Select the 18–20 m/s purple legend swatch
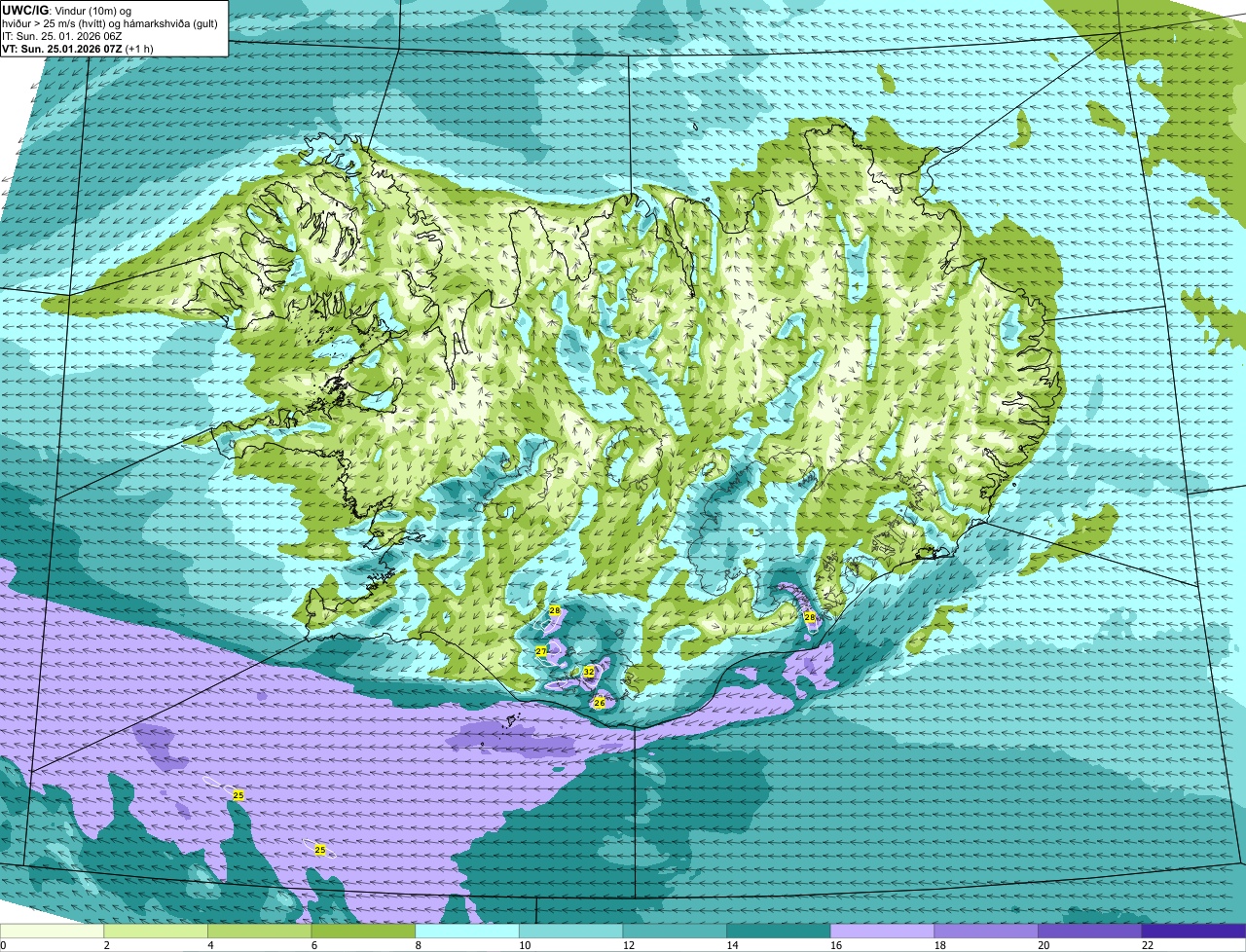Image resolution: width=1246 pixels, height=952 pixels. tap(986, 932)
